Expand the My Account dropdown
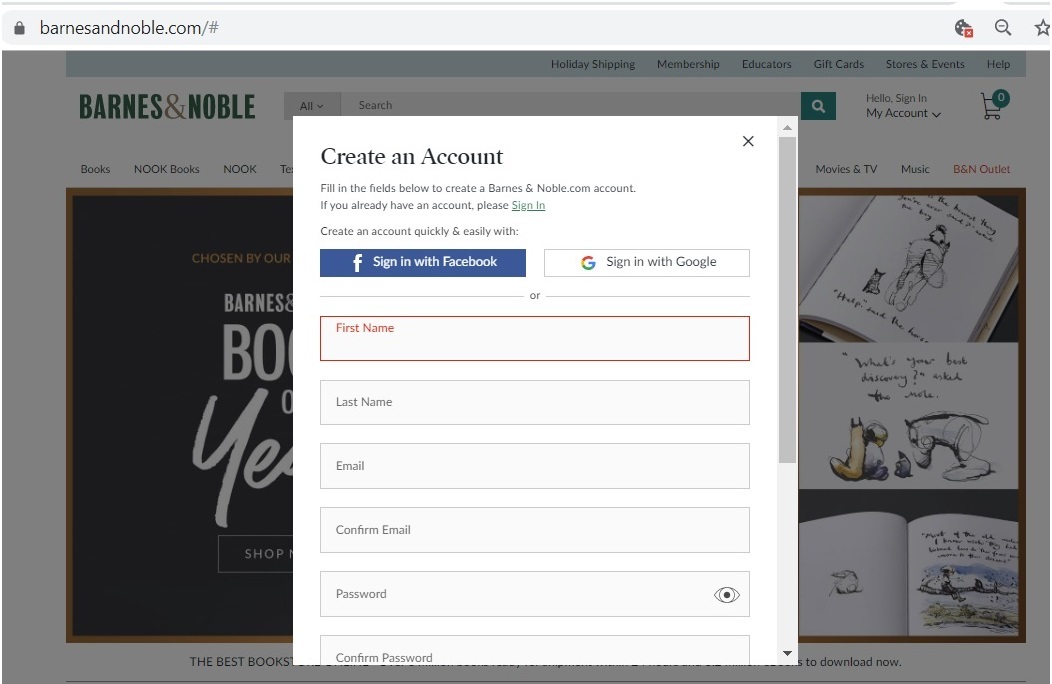This screenshot has width=1052, height=684. tap(903, 113)
